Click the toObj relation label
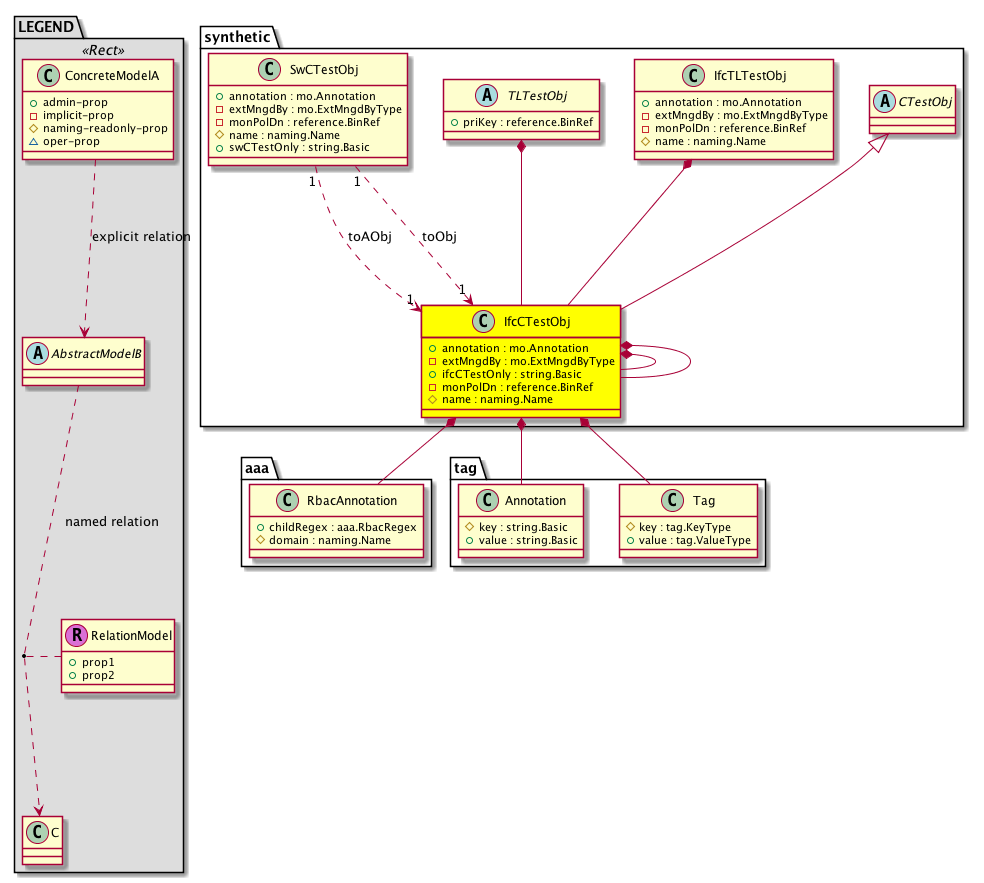Viewport: 984px width, 883px height. [x=440, y=239]
